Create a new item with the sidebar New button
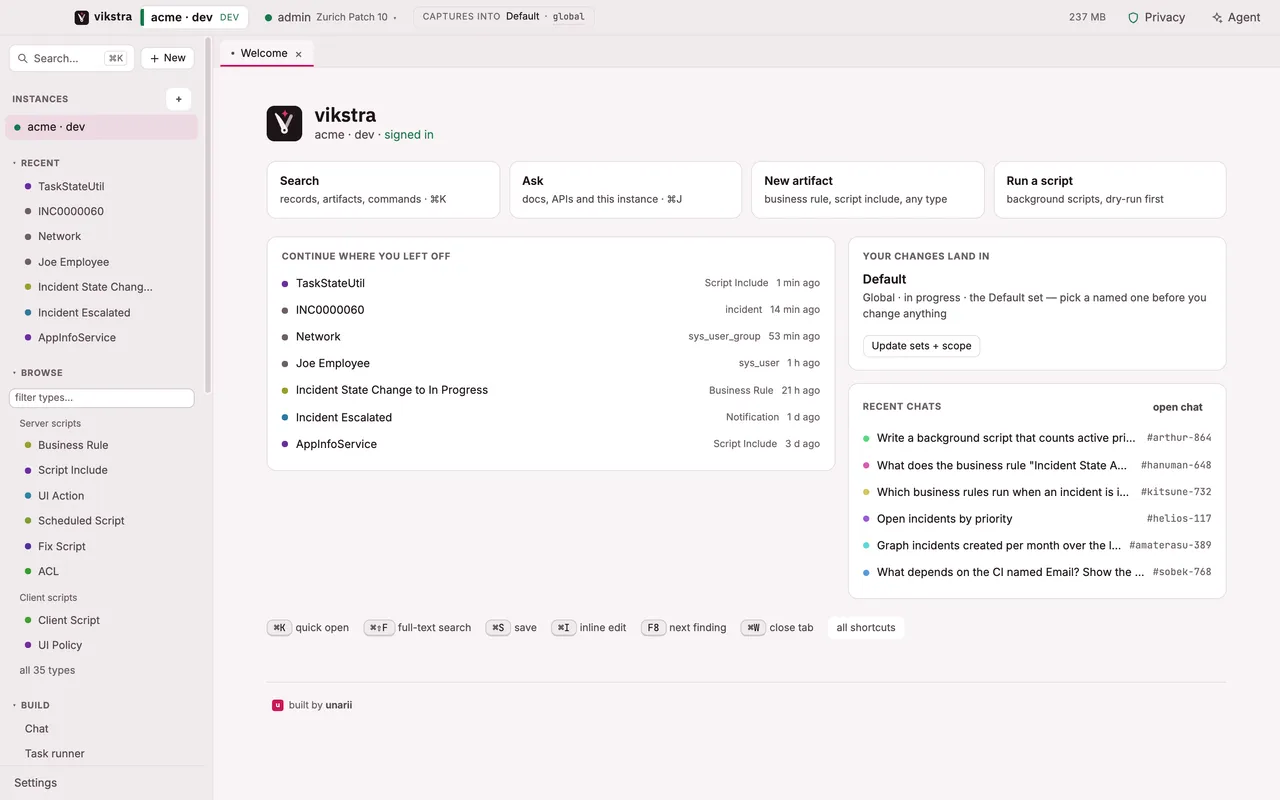The height and width of the screenshot is (800, 1280). pyautogui.click(x=167, y=58)
